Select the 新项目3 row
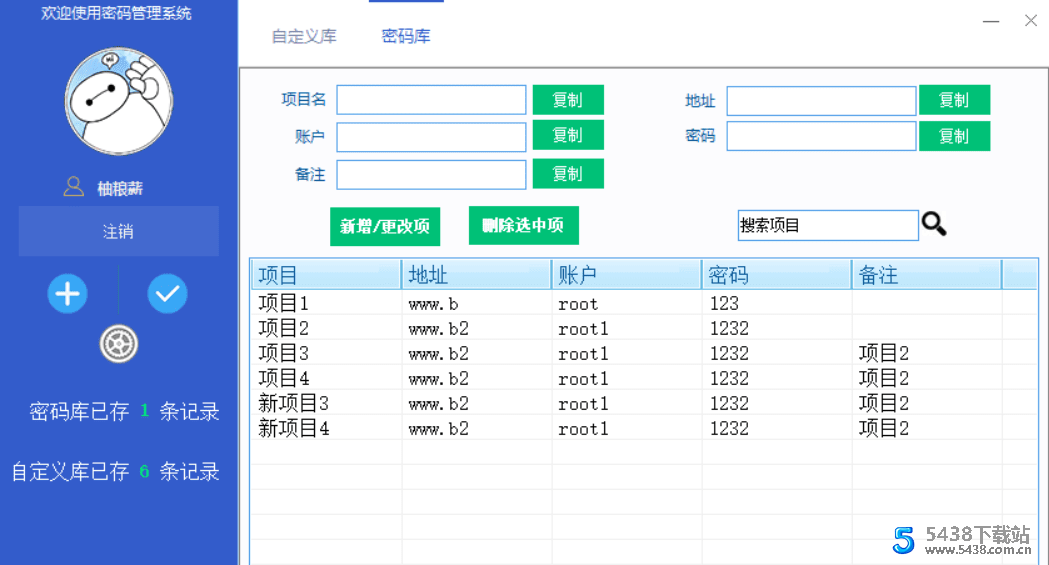This screenshot has width=1049, height=565. [644, 404]
